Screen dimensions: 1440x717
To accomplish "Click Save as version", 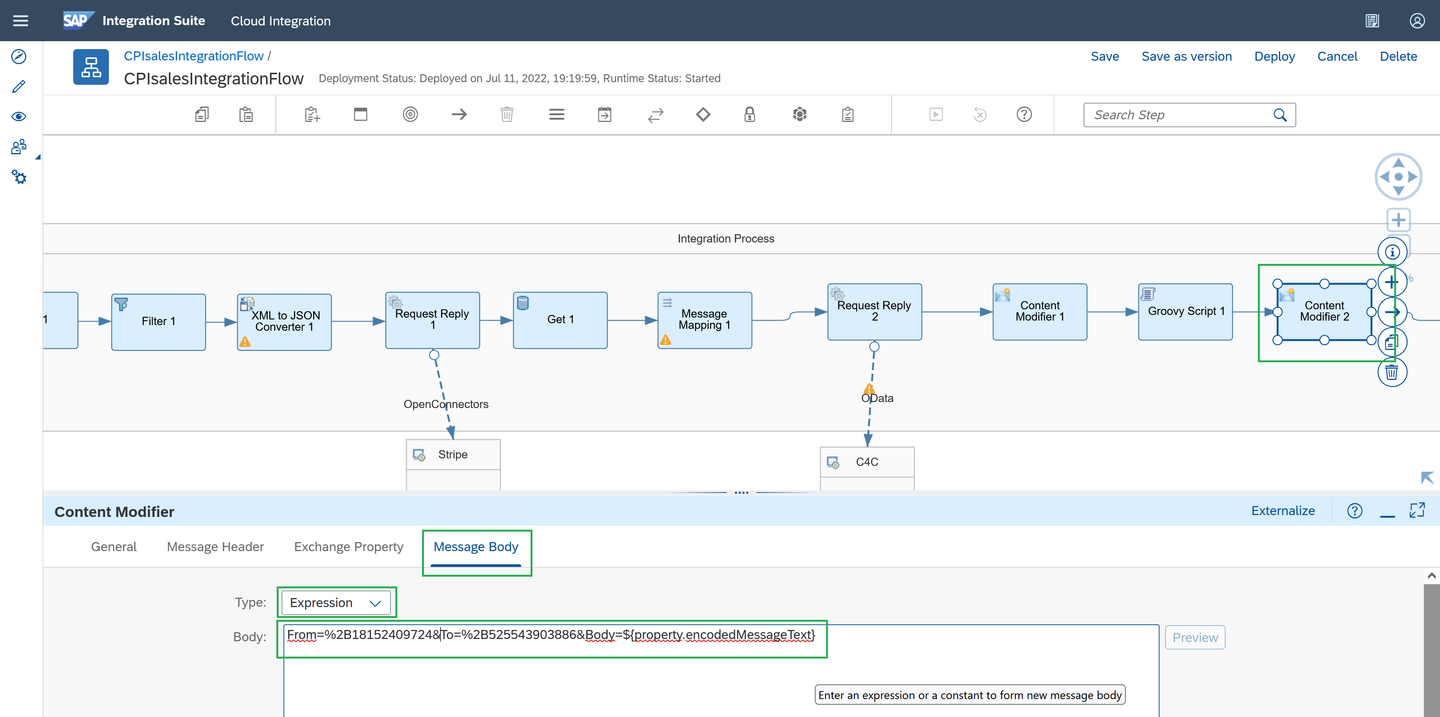I will (1187, 56).
